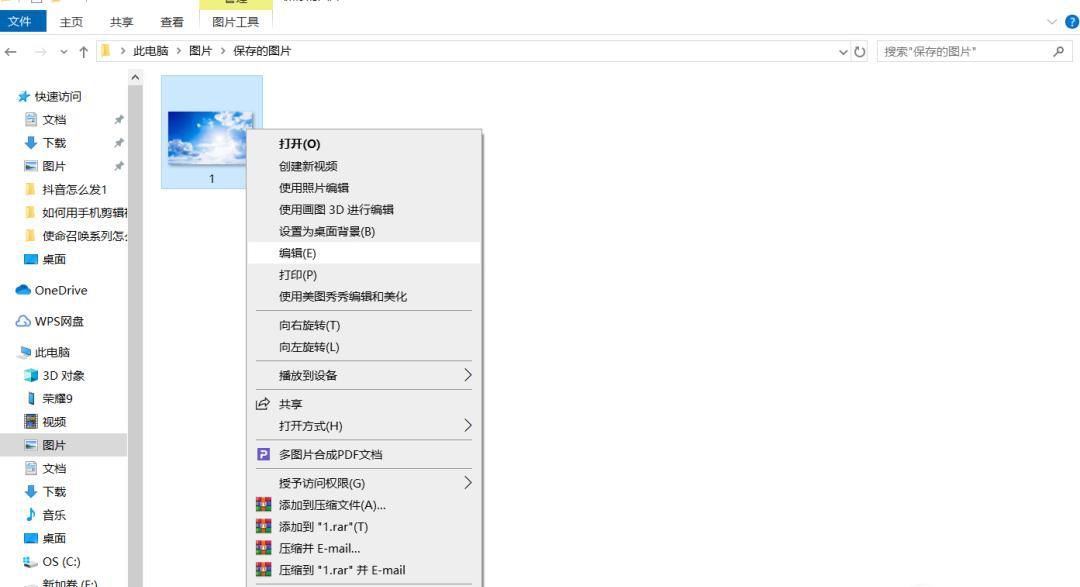This screenshot has width=1080, height=587.
Task: Open pinned 图片 under 快速访问
Action: (54, 166)
